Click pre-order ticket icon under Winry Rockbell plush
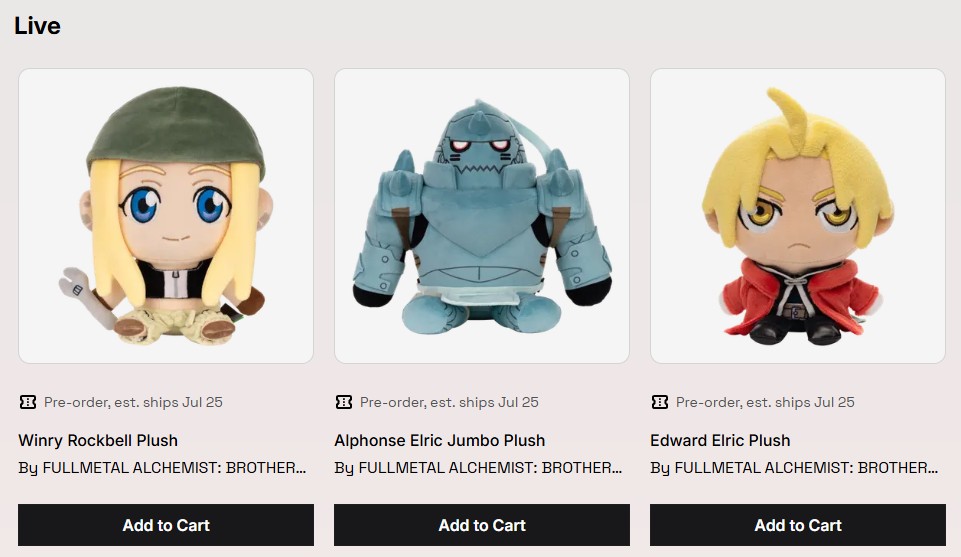 pos(28,402)
